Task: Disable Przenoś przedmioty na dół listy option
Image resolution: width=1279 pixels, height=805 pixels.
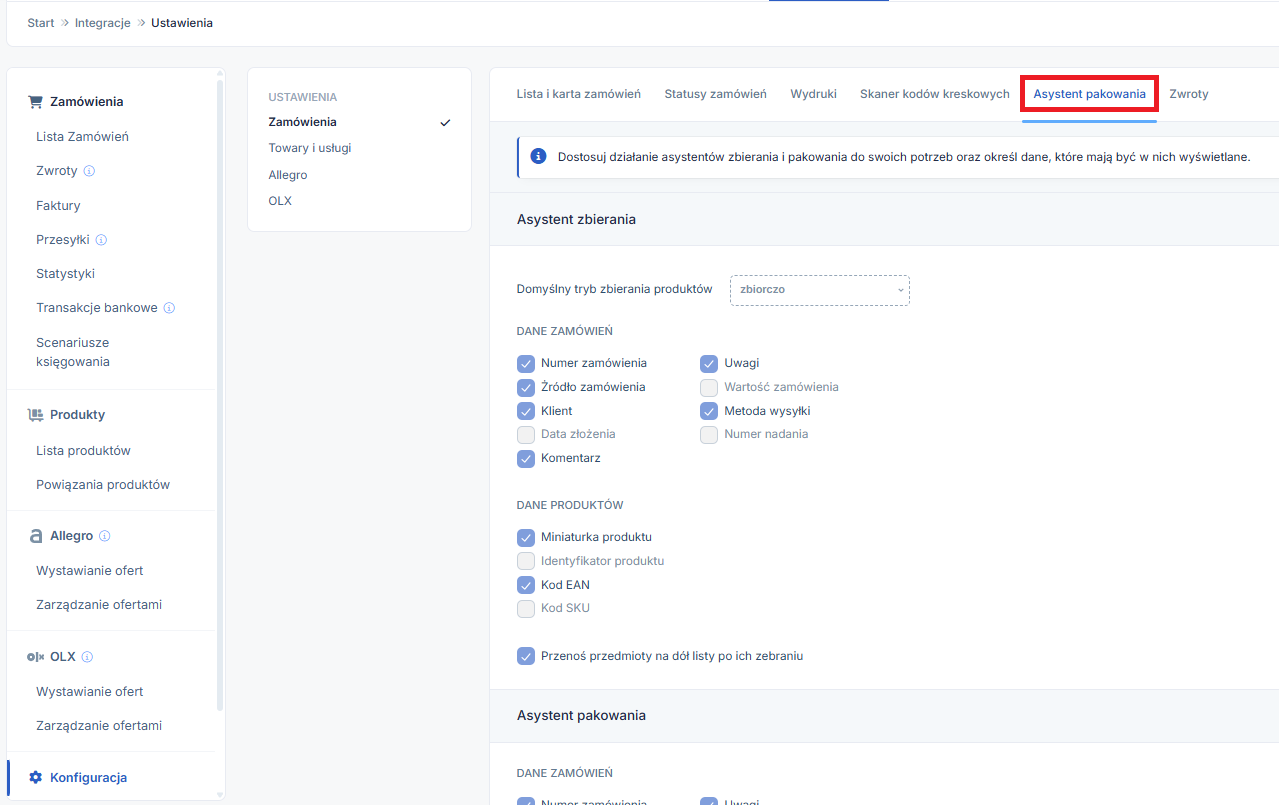Action: (526, 656)
